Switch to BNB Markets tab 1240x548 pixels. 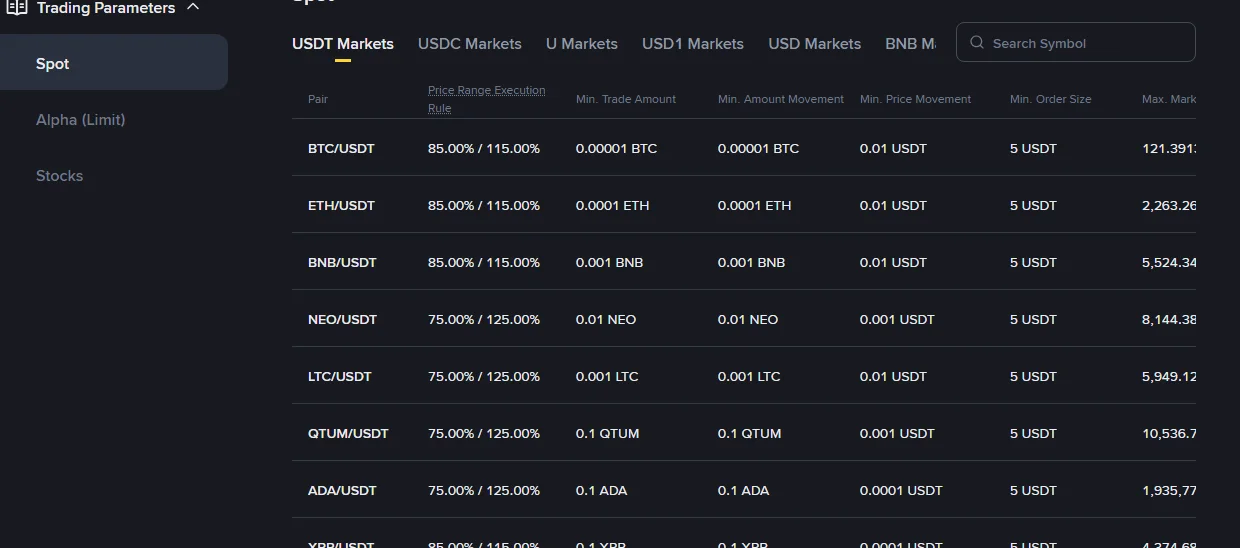click(910, 44)
